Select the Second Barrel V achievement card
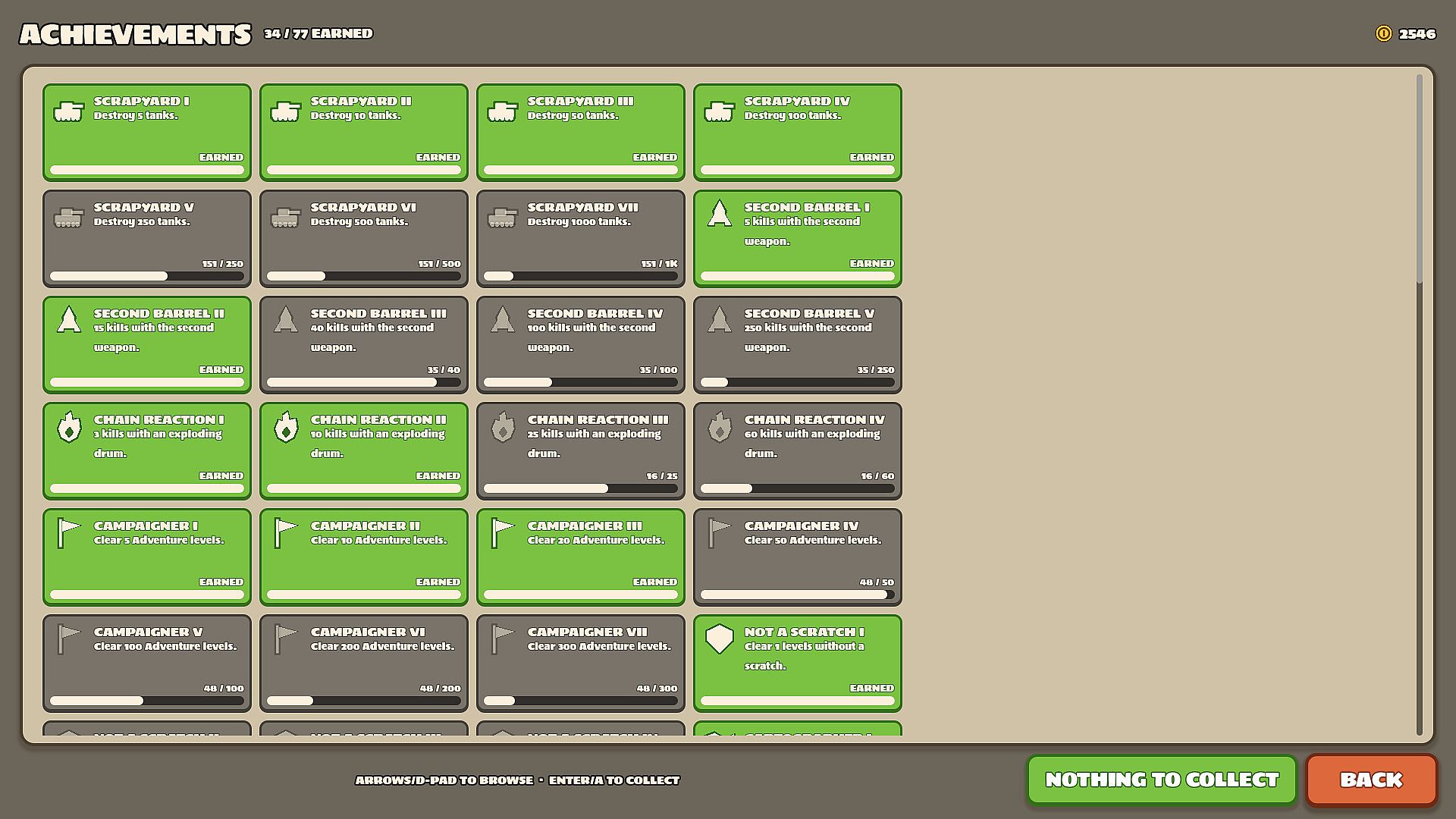 pyautogui.click(x=797, y=345)
